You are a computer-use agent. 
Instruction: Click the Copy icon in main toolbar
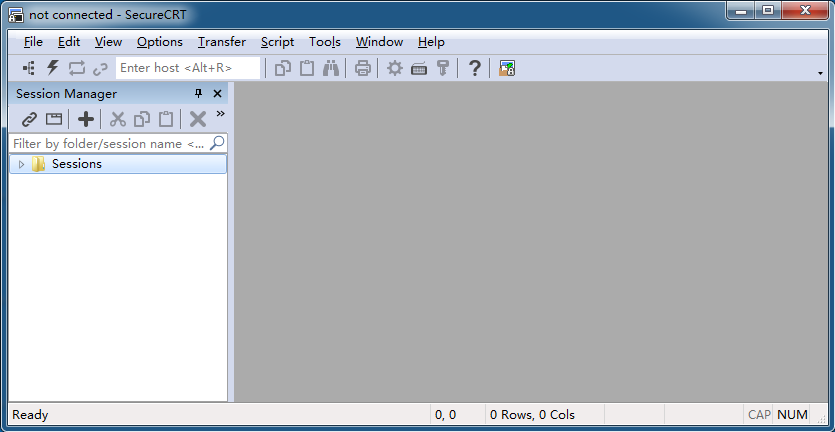283,68
